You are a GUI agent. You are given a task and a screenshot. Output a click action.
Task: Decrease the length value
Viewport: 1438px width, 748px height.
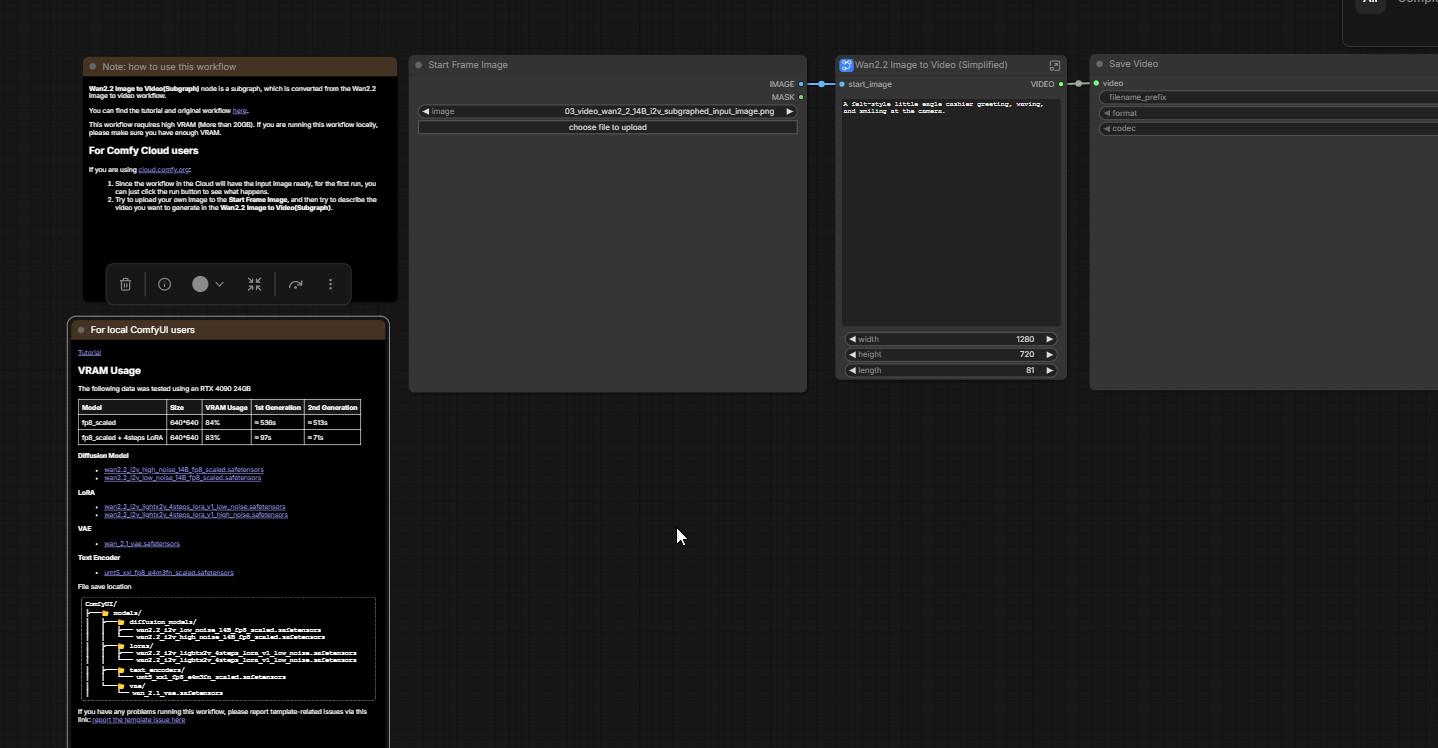coord(852,370)
